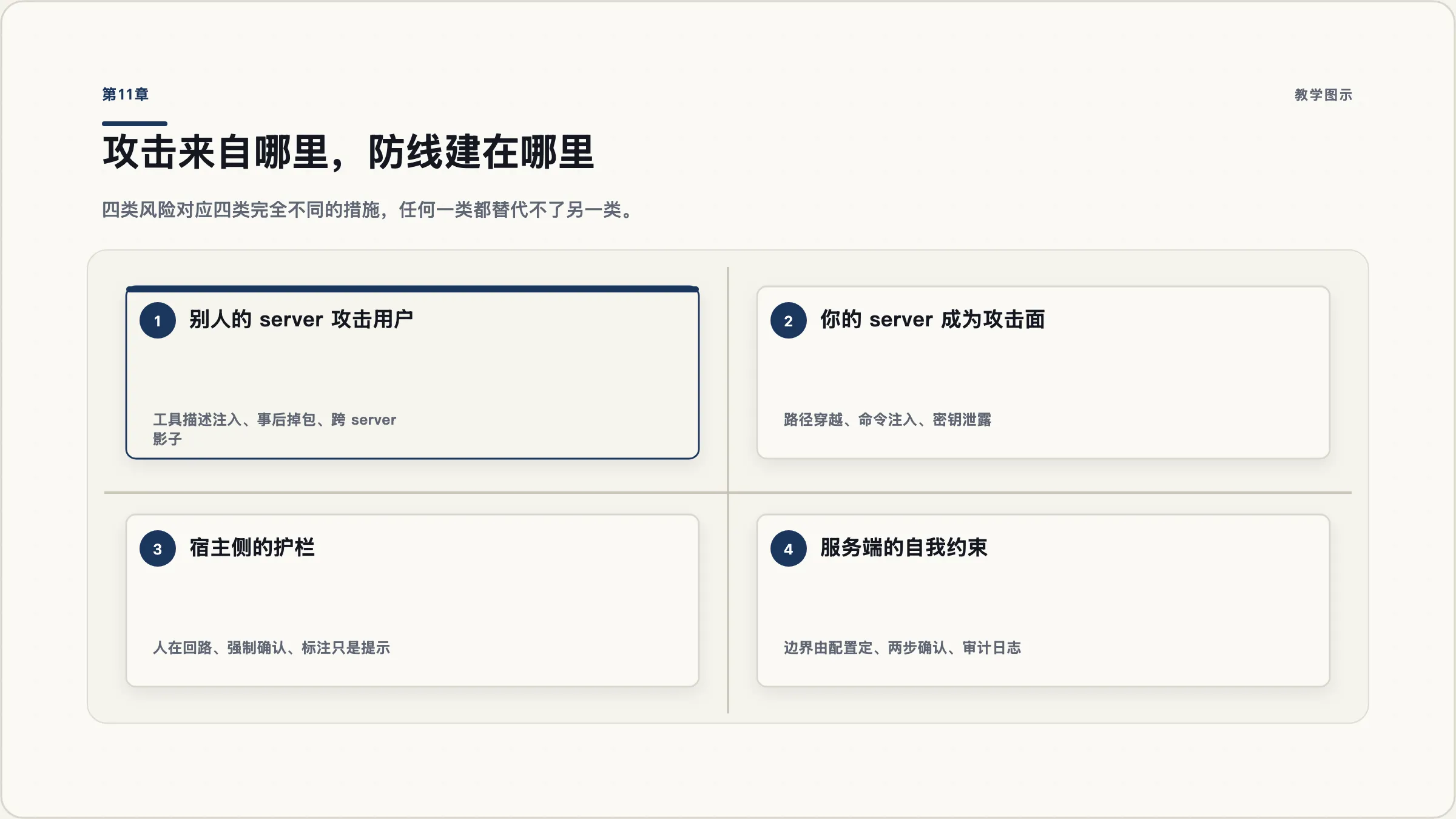1456x819 pixels.
Task: Click the main title 攻击来自哪里，防线建在哪里
Action: pyautogui.click(x=348, y=152)
